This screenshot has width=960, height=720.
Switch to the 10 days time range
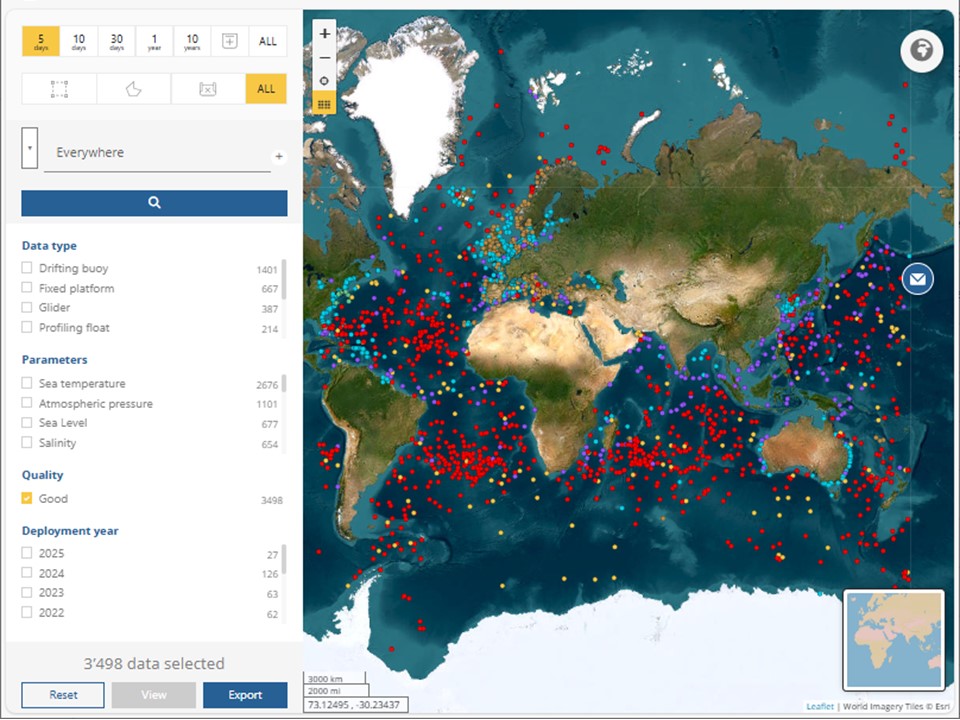(x=79, y=42)
